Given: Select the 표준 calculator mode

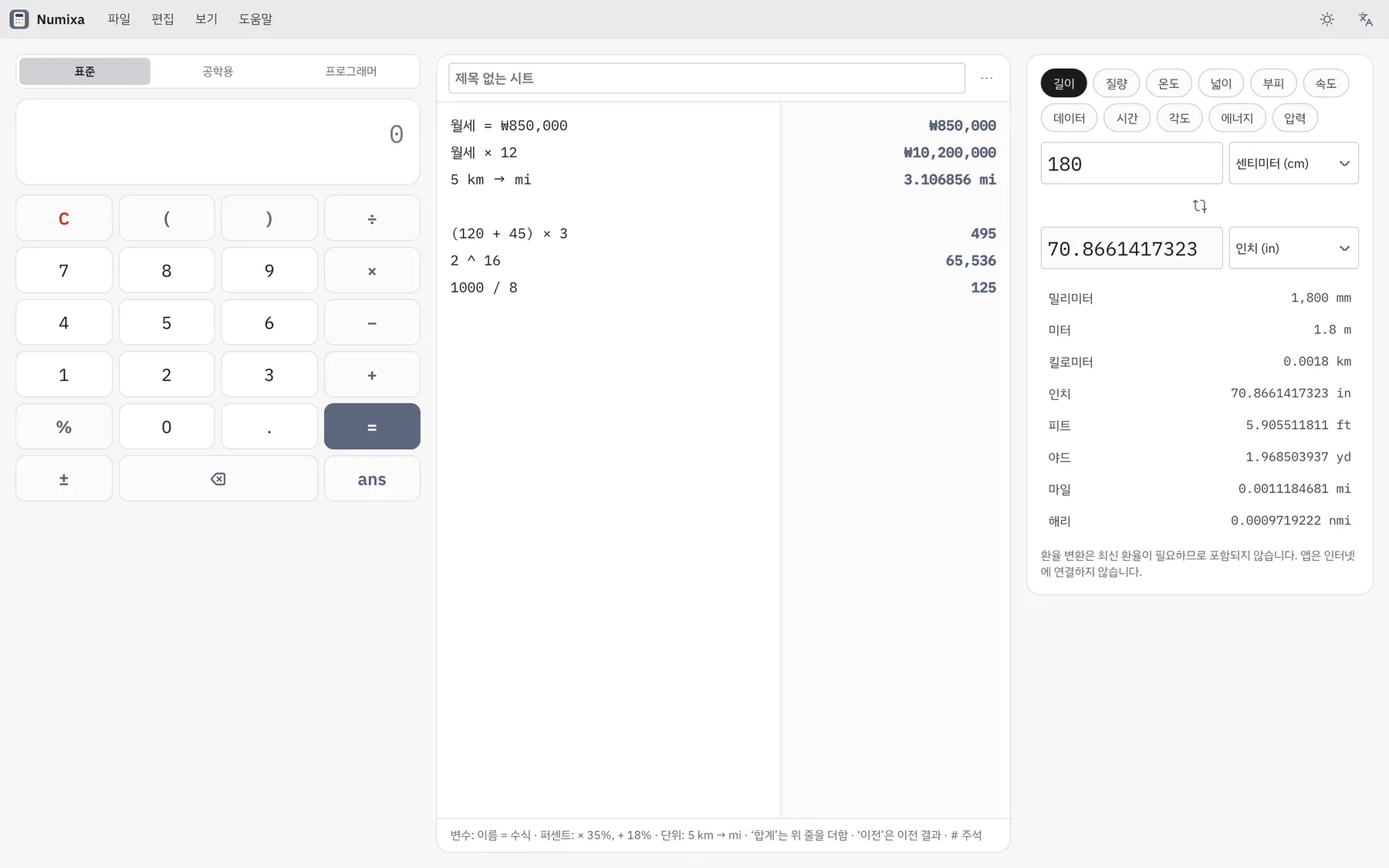Looking at the screenshot, I should click(85, 71).
